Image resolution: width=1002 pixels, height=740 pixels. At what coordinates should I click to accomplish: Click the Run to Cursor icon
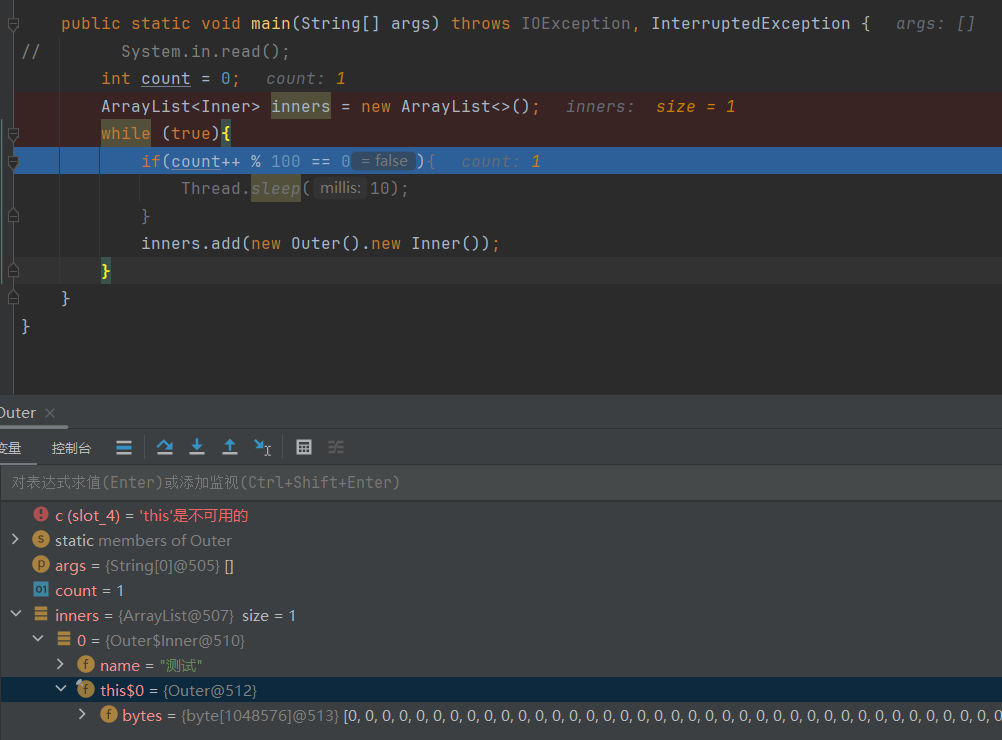pos(262,447)
